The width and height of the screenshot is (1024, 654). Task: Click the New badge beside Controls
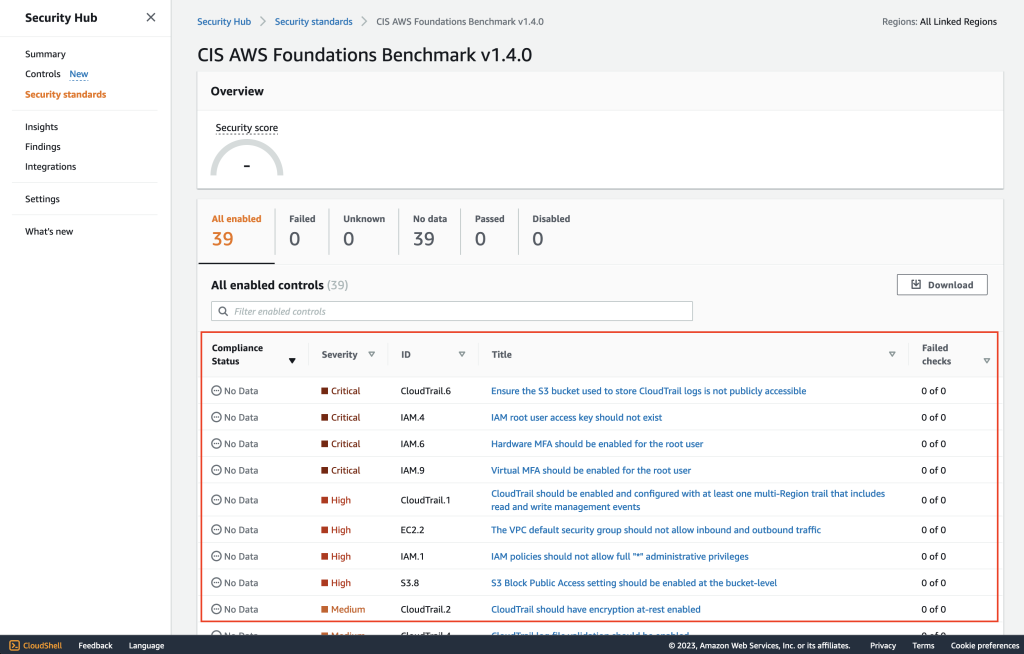tap(79, 74)
